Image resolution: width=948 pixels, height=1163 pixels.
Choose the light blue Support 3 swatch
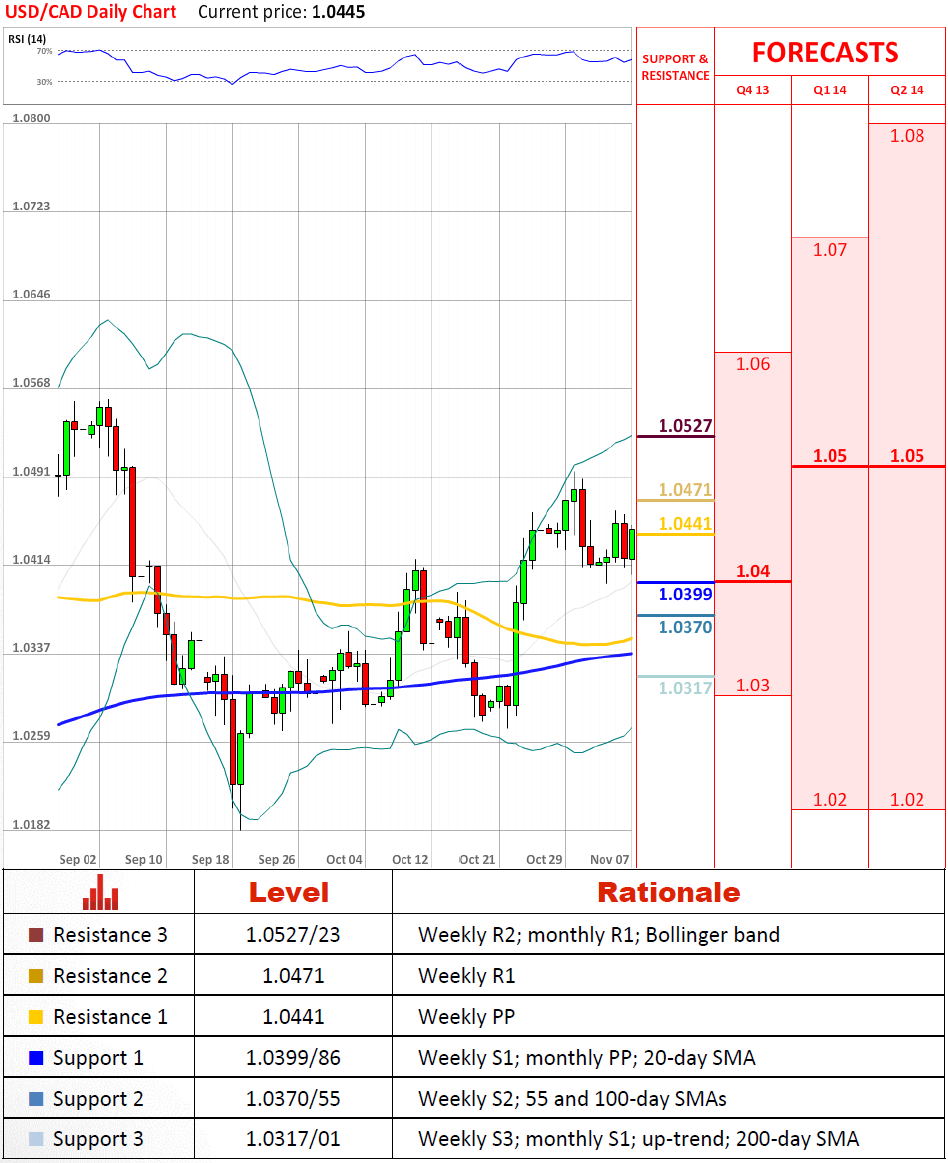(37, 1140)
